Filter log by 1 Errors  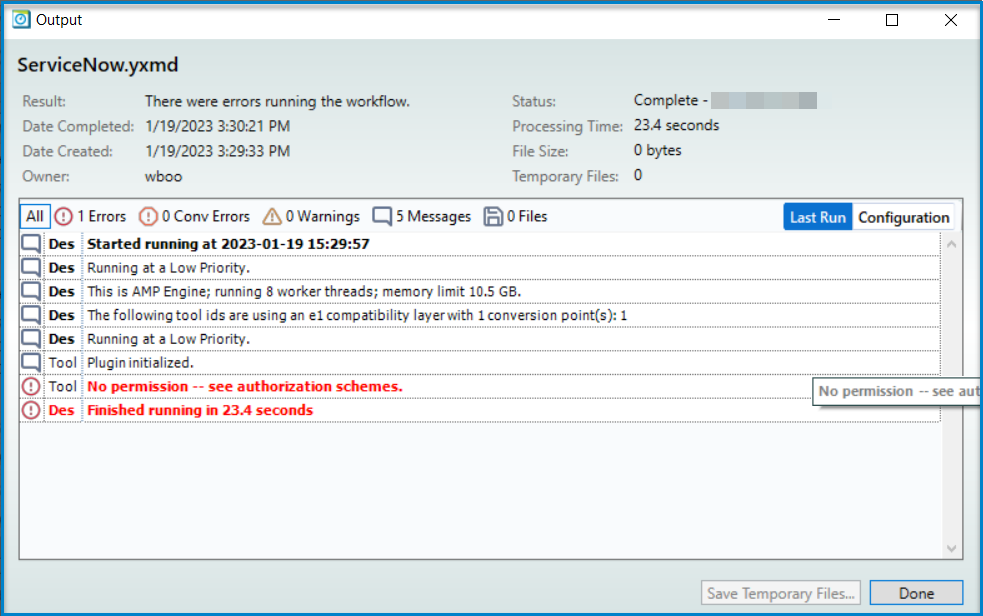pos(90,216)
